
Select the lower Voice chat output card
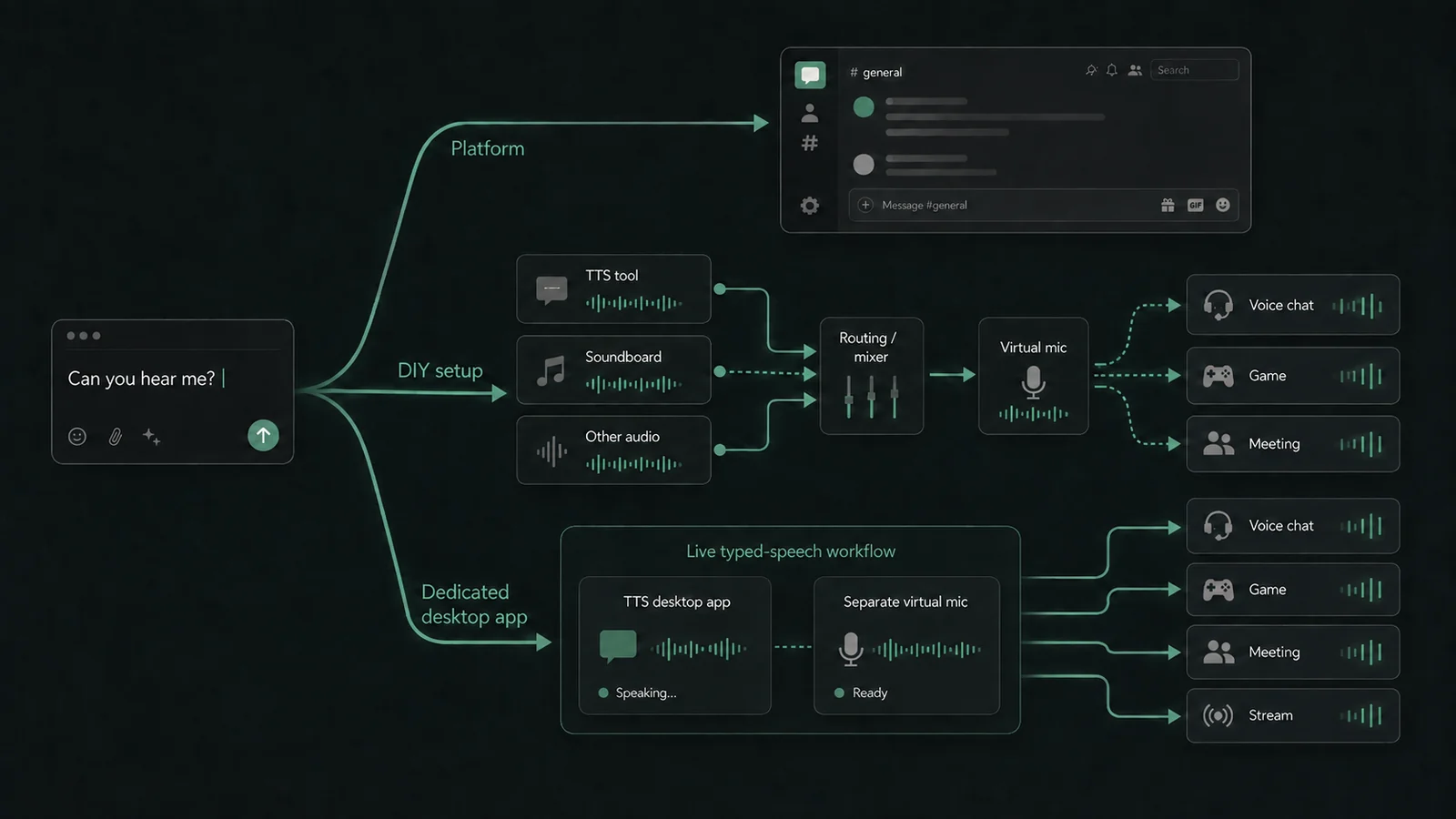[1293, 526]
